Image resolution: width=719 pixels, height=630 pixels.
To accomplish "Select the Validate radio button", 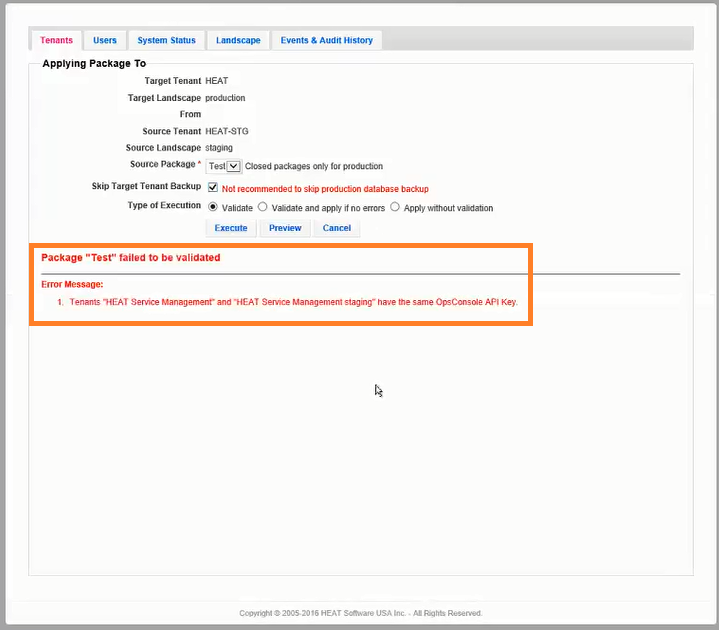I will [212, 207].
